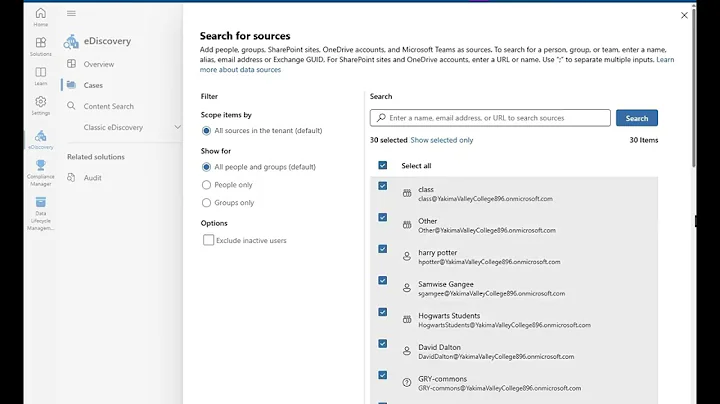Deselect GRY-commons checkbox
720x404 pixels.
tap(382, 375)
